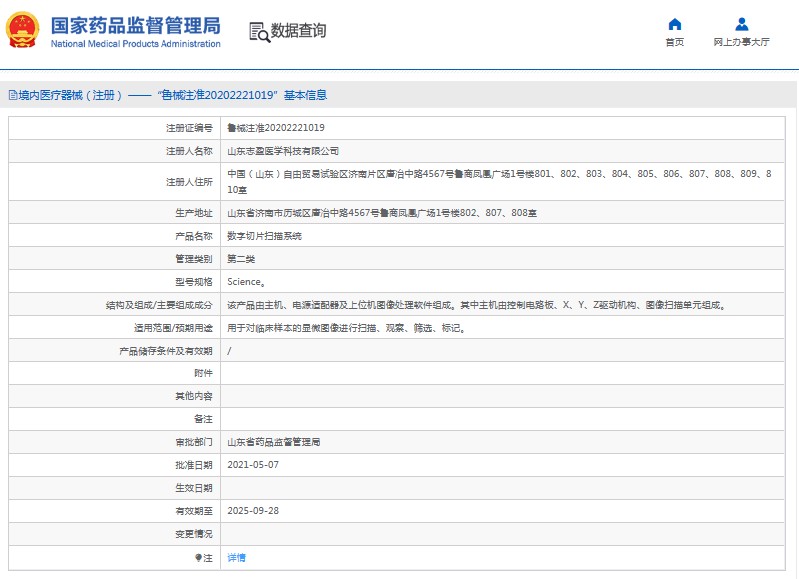799x579 pixels.
Task: Click 首页 label
Action: point(675,42)
